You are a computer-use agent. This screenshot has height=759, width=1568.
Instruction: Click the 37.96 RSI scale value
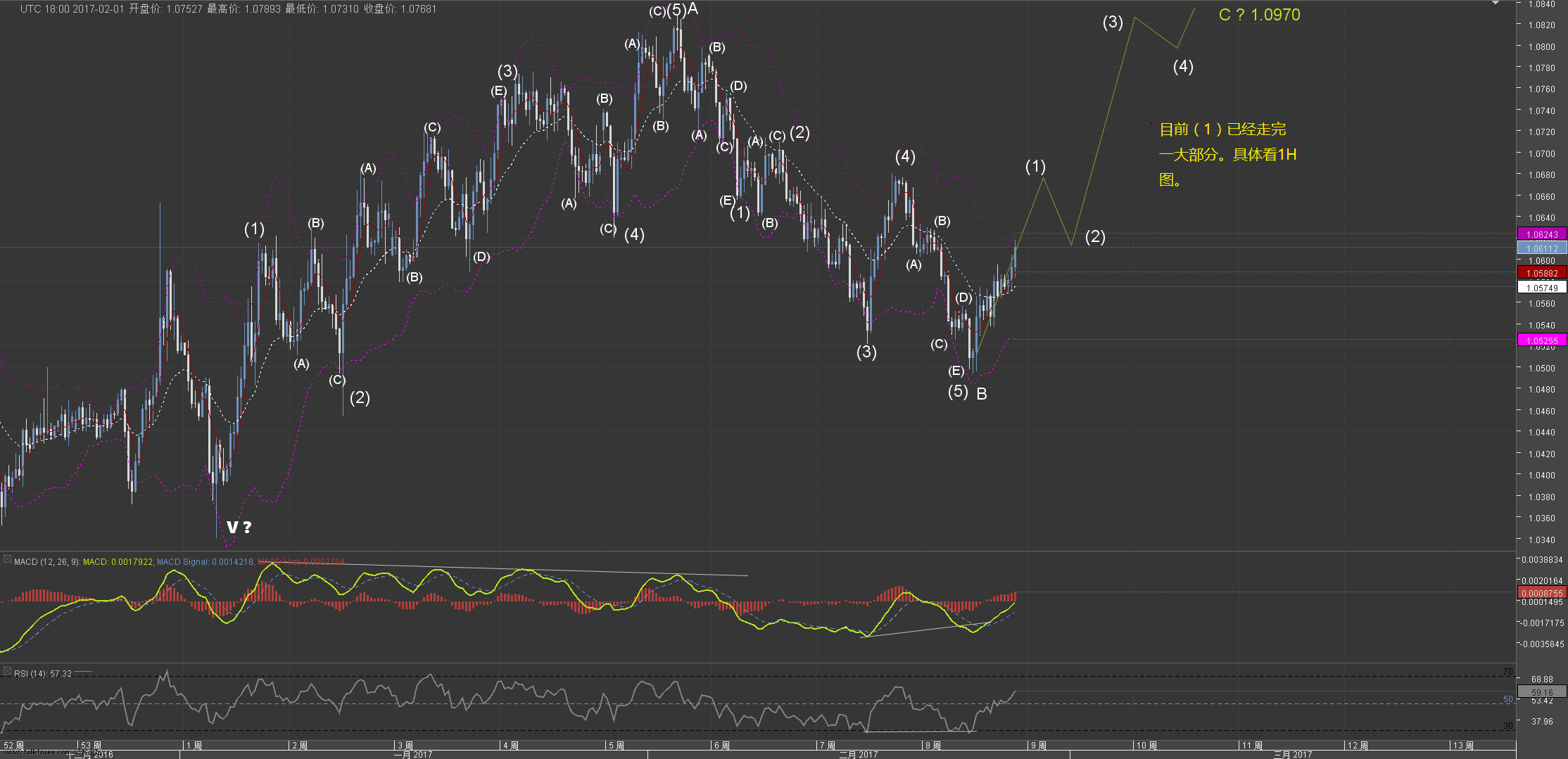pyautogui.click(x=1542, y=722)
